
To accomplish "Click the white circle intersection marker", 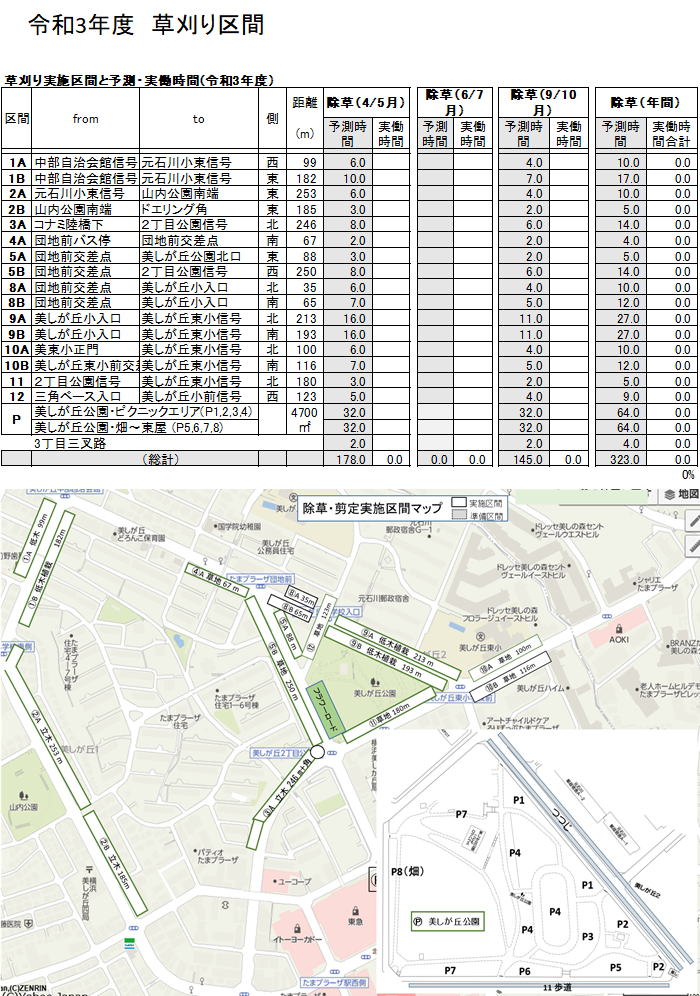I will tap(317, 752).
